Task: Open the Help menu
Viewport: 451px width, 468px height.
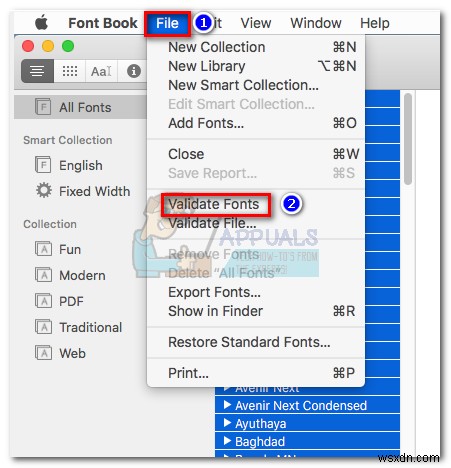Action: 375,23
